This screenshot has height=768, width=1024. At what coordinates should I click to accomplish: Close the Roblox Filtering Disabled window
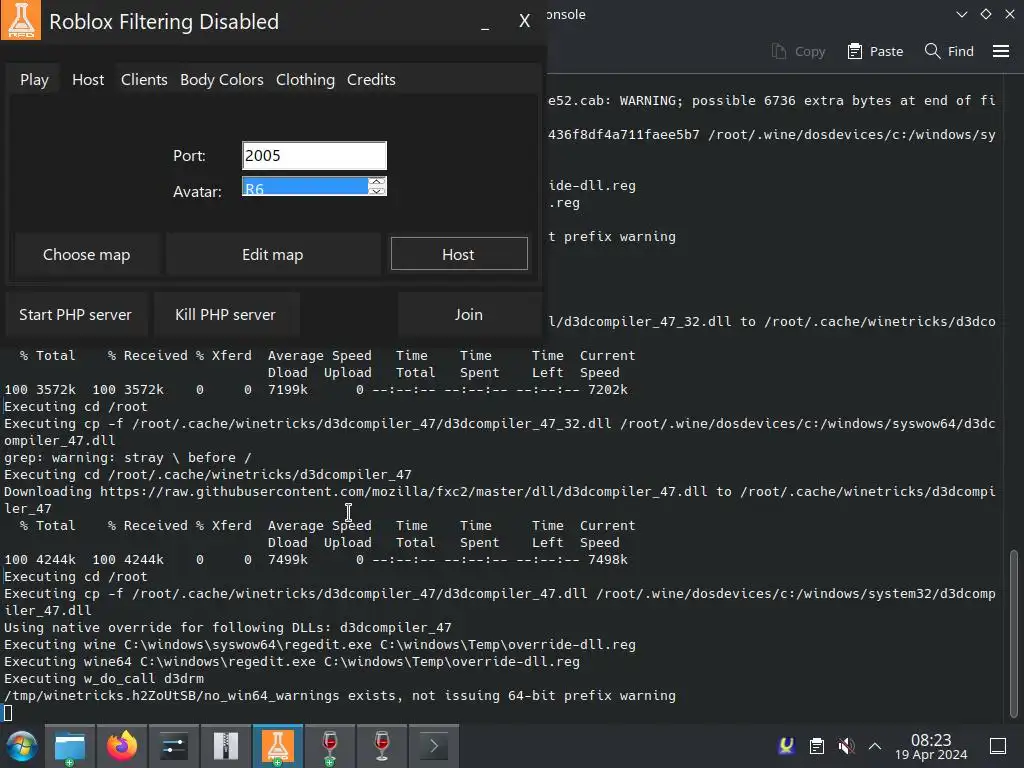pos(524,21)
